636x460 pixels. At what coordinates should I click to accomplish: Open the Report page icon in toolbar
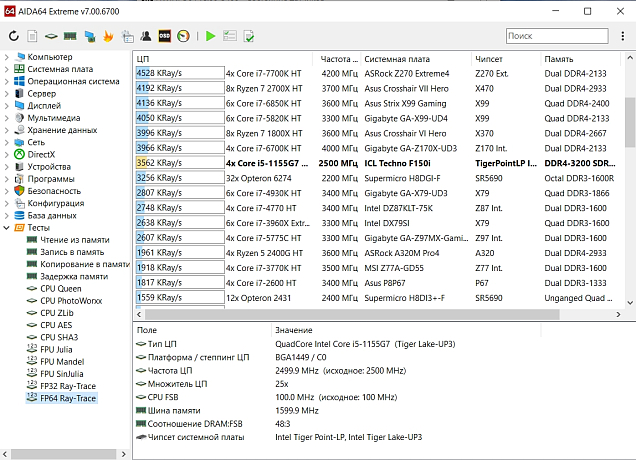(32, 36)
